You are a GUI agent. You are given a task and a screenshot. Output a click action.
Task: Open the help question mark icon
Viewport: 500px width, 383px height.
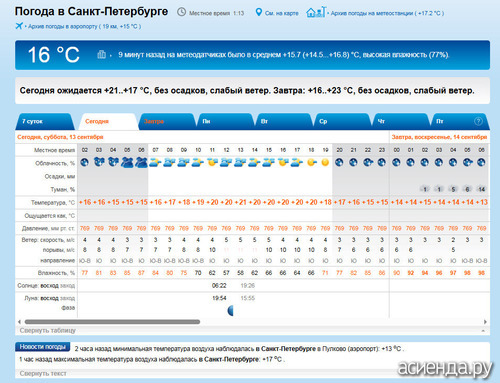478,121
